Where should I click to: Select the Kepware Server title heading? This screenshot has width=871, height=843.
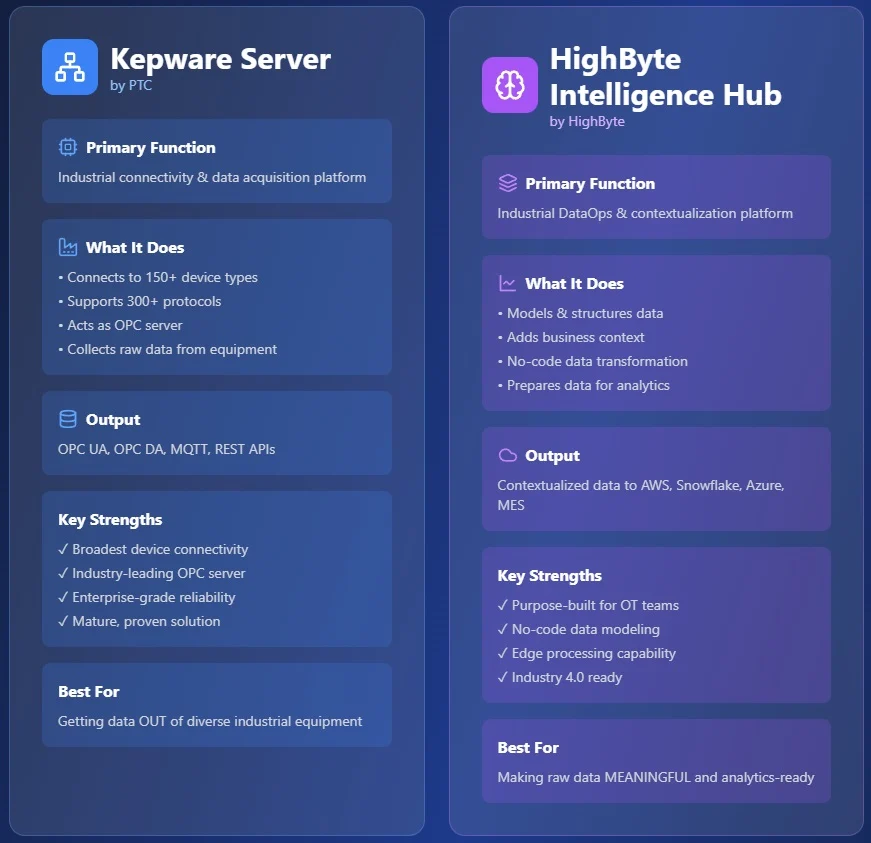tap(220, 59)
